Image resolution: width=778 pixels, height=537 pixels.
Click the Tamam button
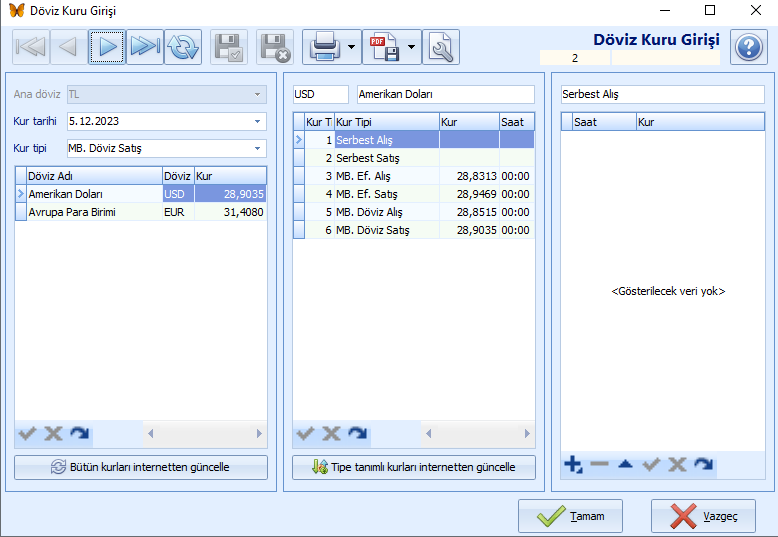tap(570, 516)
